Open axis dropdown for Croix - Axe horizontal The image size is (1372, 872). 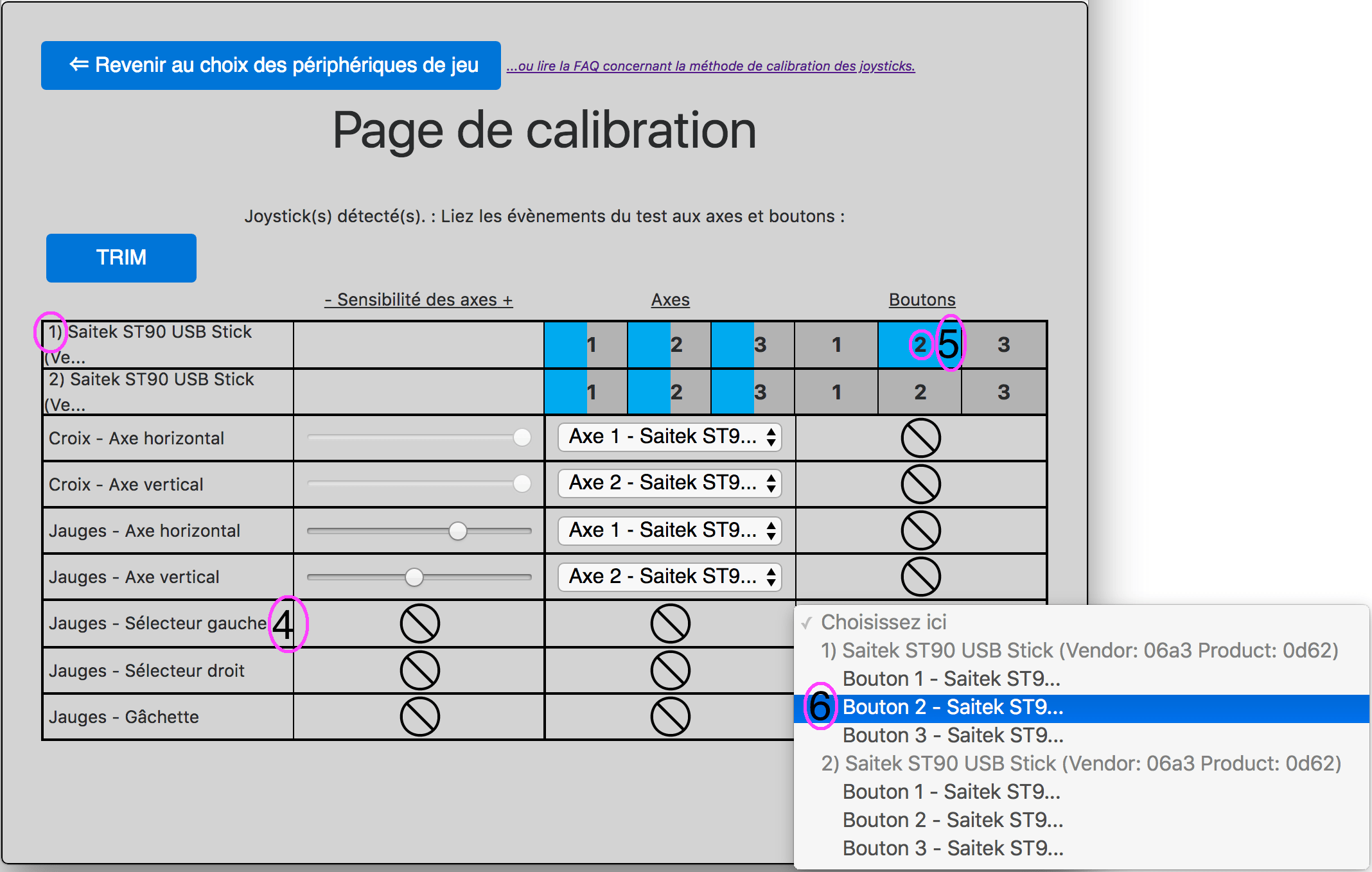click(x=670, y=437)
